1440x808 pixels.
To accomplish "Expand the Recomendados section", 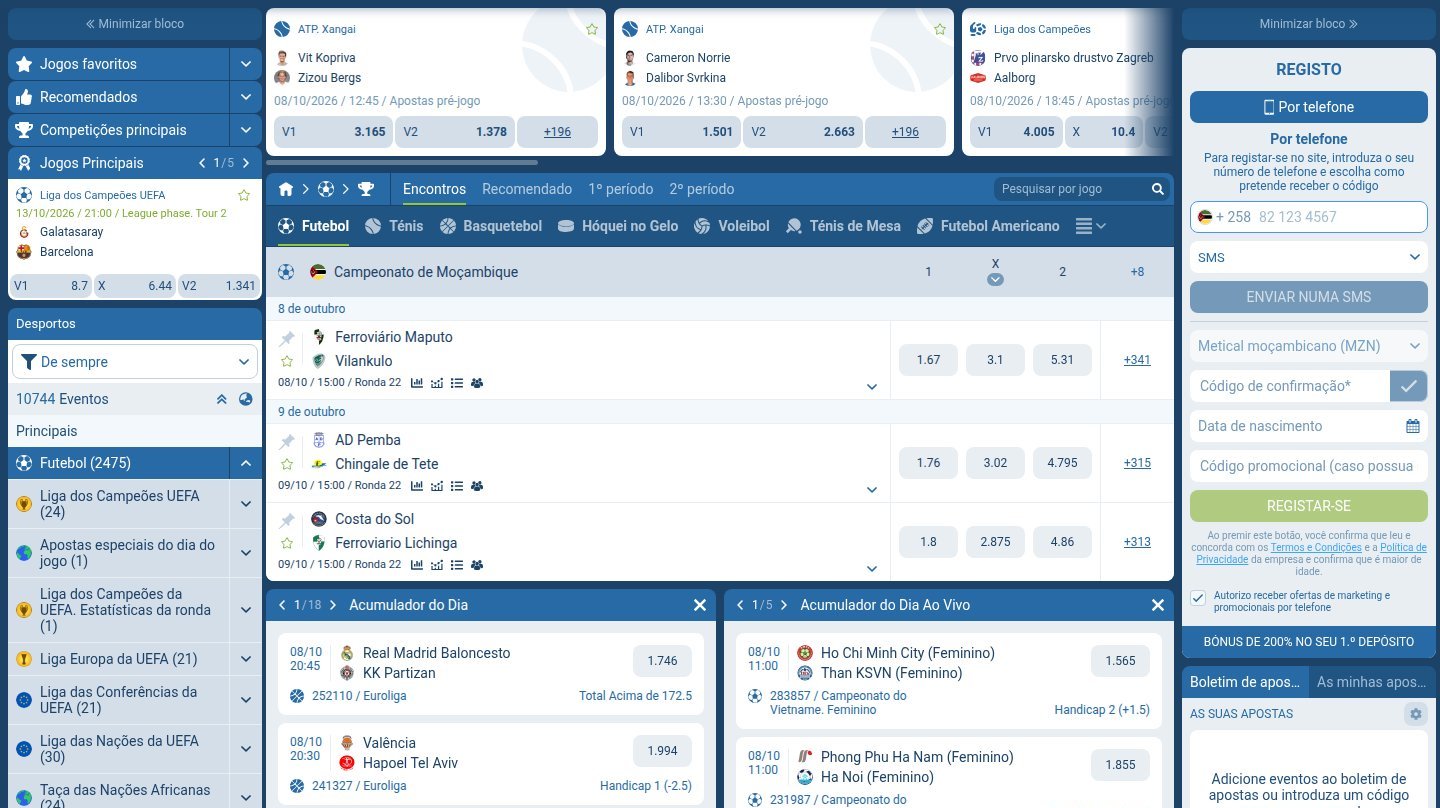I will [245, 97].
